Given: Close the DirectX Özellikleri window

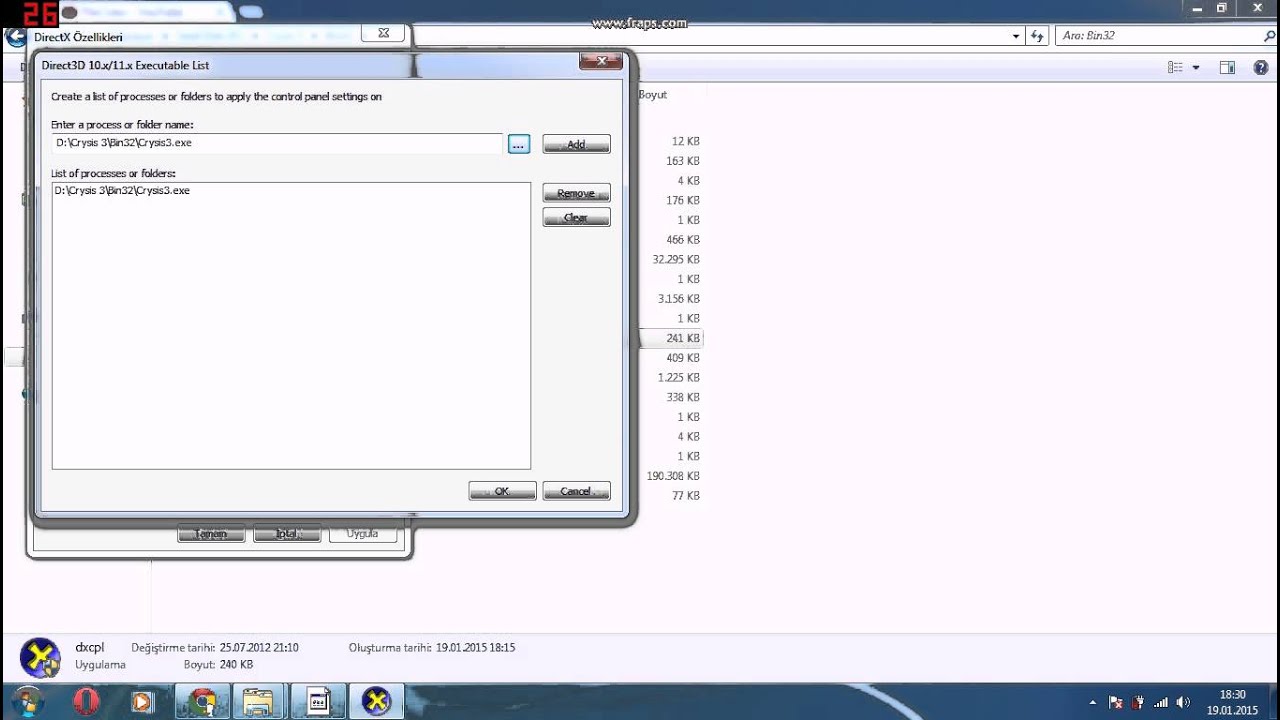Looking at the screenshot, I should click(383, 33).
